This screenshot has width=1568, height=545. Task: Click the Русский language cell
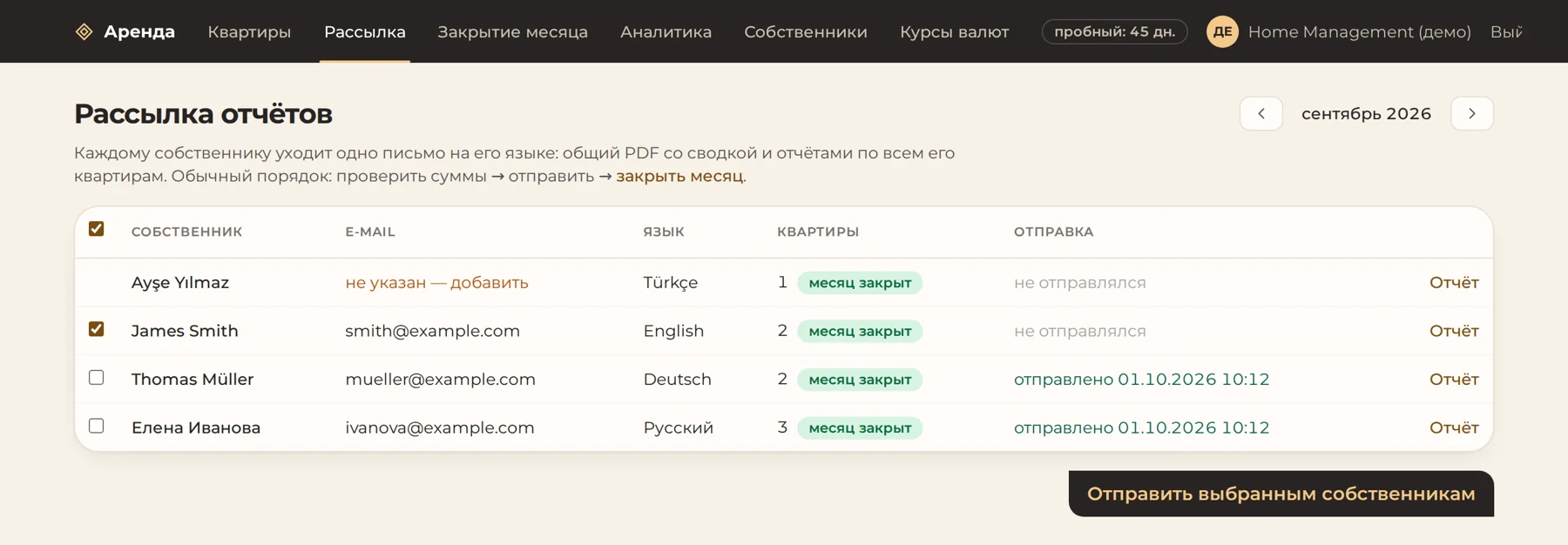678,427
